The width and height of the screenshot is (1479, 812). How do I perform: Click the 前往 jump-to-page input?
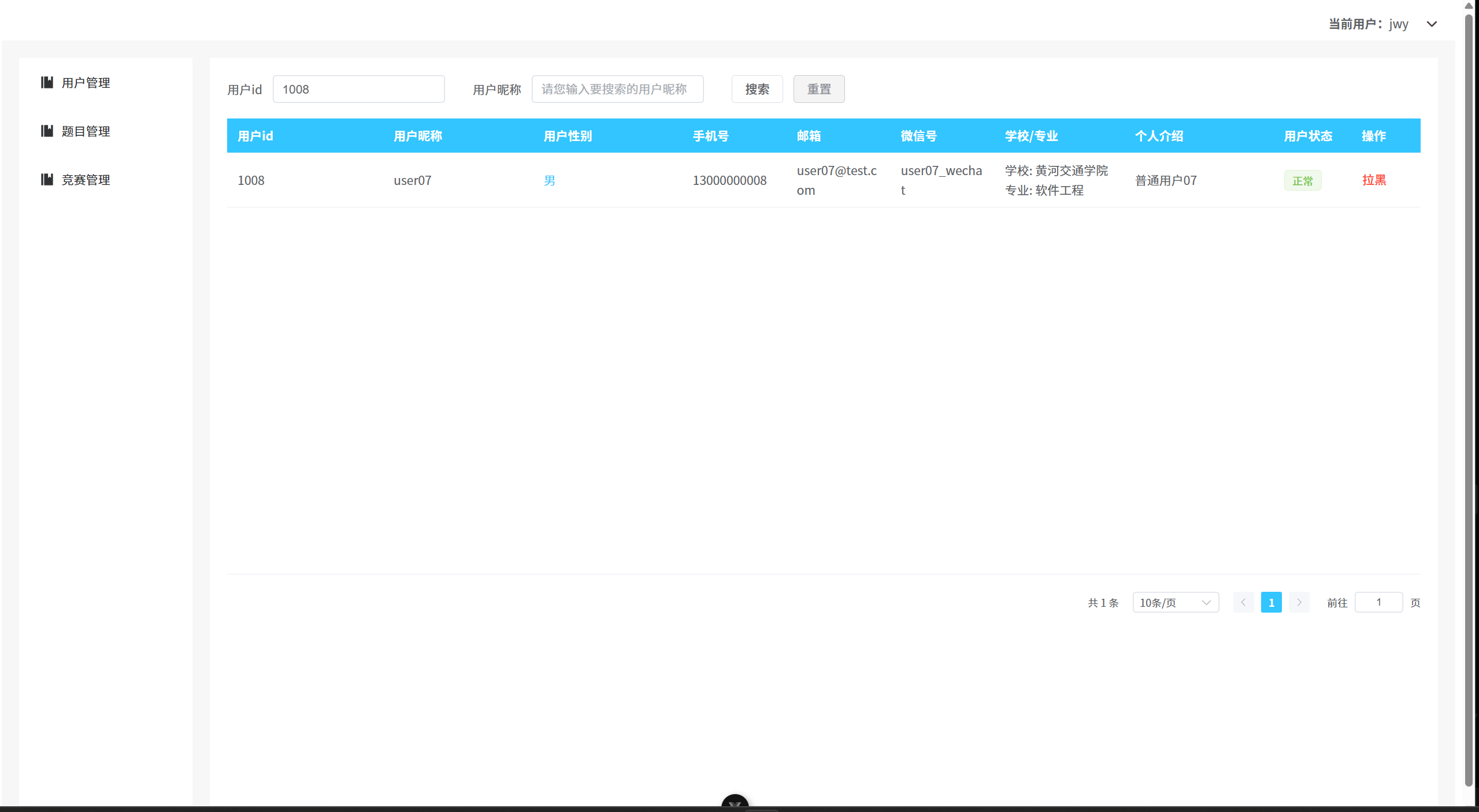[x=1379, y=602]
